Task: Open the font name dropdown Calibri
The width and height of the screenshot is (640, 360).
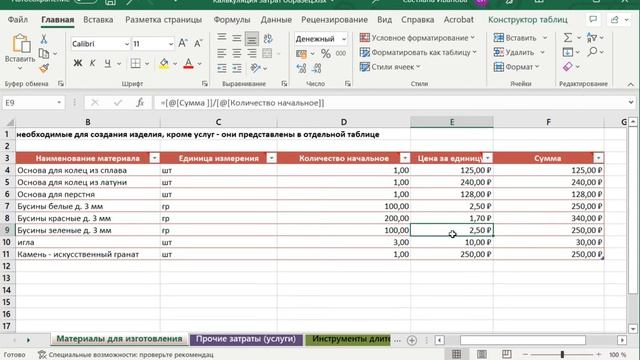Action: click(x=127, y=44)
